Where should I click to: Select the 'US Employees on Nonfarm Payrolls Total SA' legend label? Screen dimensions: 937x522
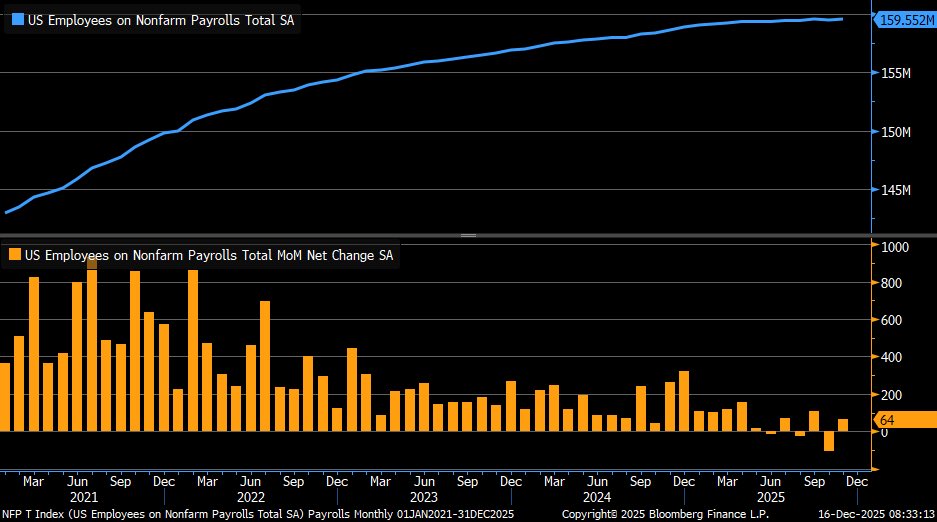point(158,19)
